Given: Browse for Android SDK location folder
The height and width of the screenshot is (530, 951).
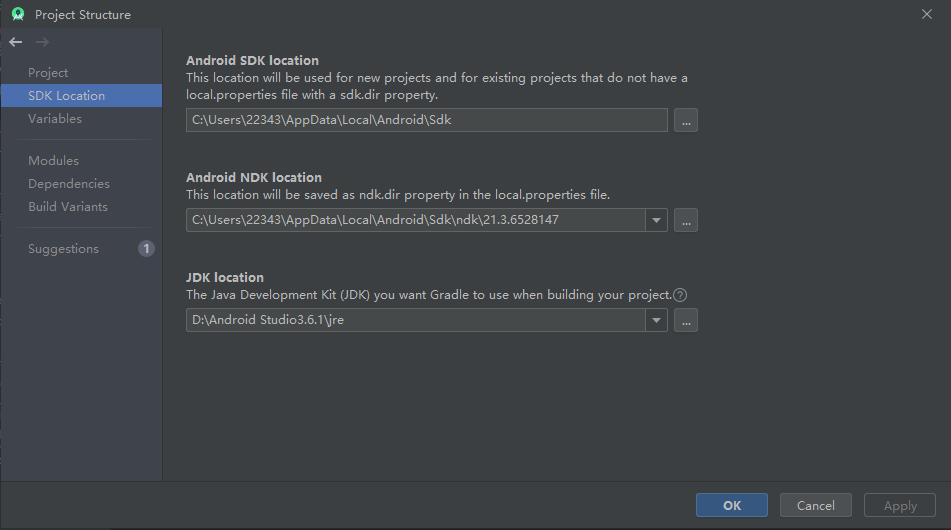Looking at the screenshot, I should 686,120.
